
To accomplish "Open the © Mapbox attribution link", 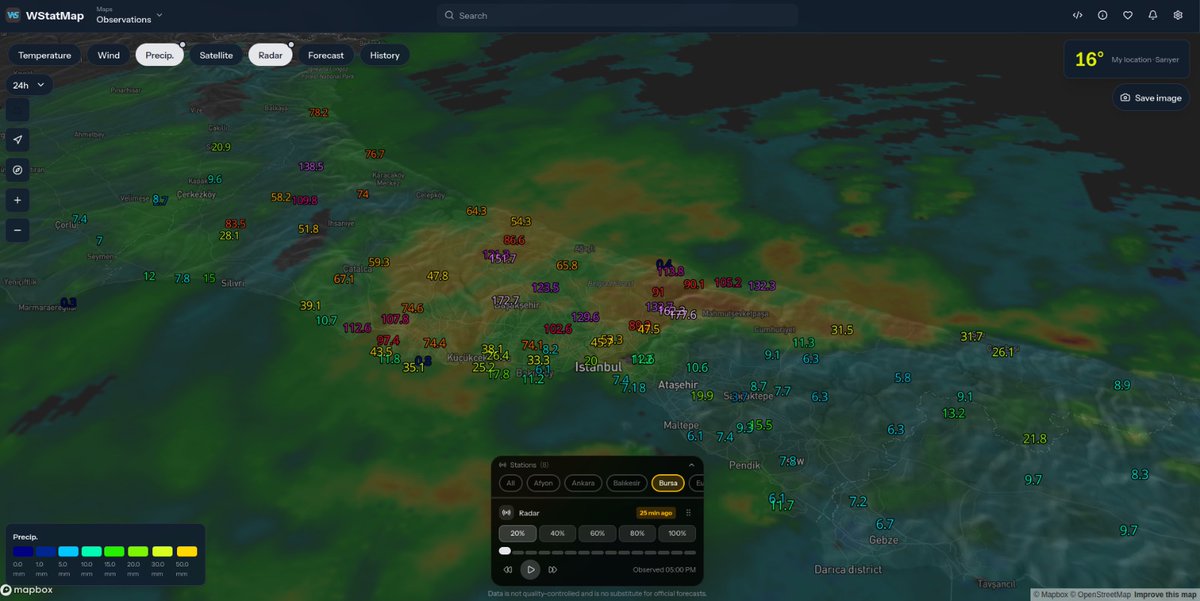I will tap(1049, 595).
